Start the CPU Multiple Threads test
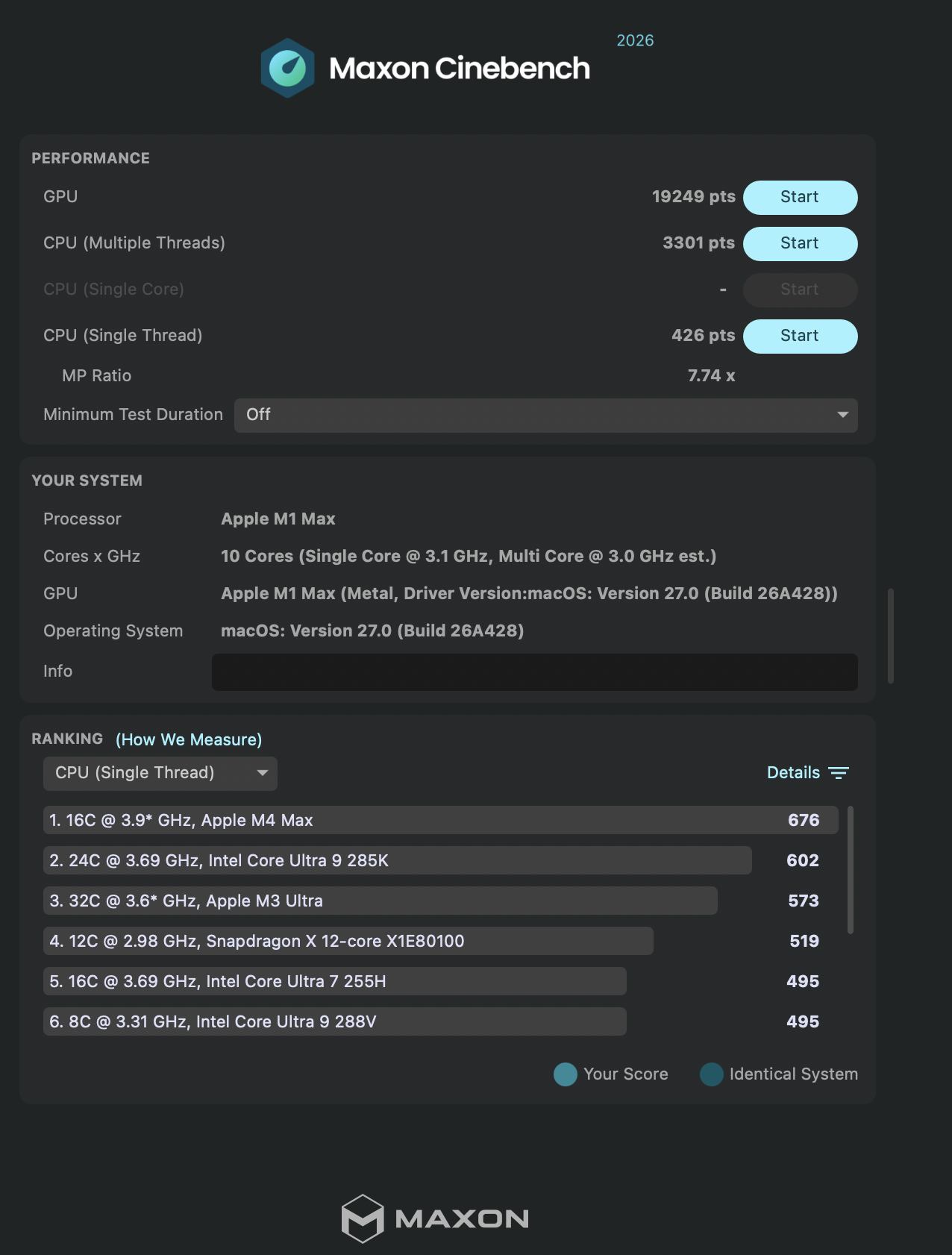The width and height of the screenshot is (952, 1255). click(800, 244)
